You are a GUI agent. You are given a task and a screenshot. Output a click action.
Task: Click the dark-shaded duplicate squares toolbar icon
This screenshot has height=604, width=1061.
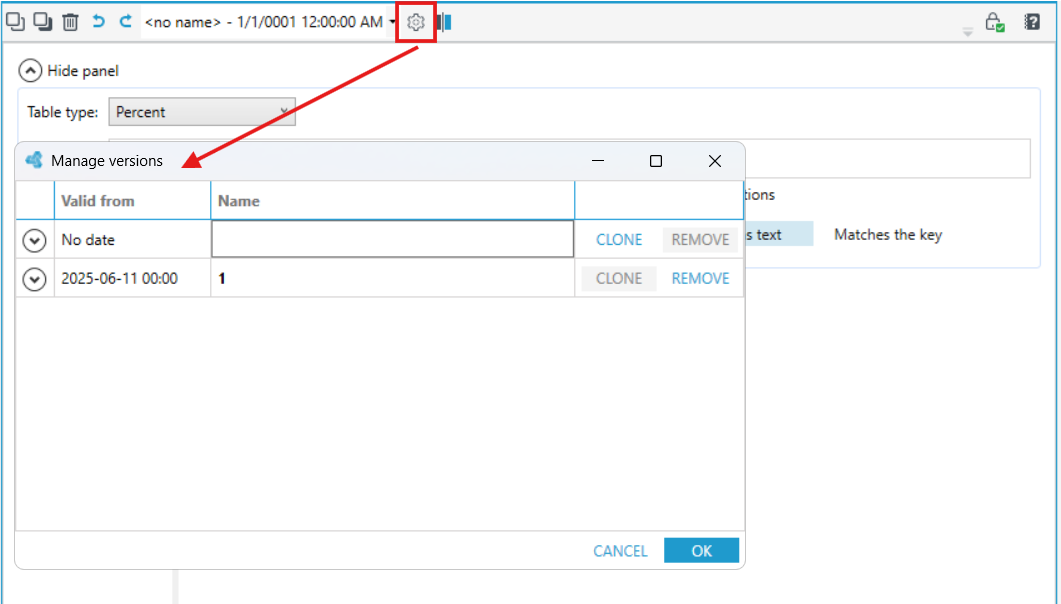[x=43, y=22]
